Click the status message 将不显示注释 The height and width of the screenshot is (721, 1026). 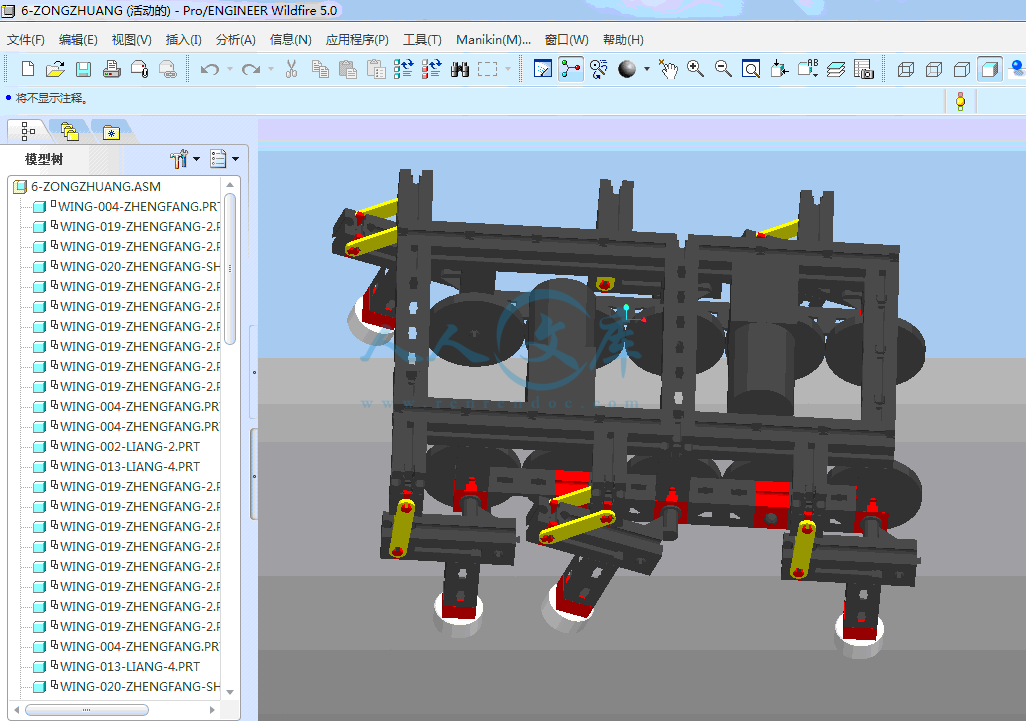pos(51,98)
